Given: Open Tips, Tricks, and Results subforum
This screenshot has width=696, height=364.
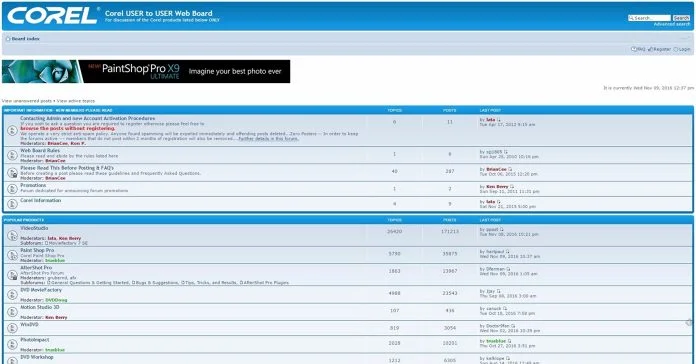Looking at the screenshot, I should click(x=210, y=282).
